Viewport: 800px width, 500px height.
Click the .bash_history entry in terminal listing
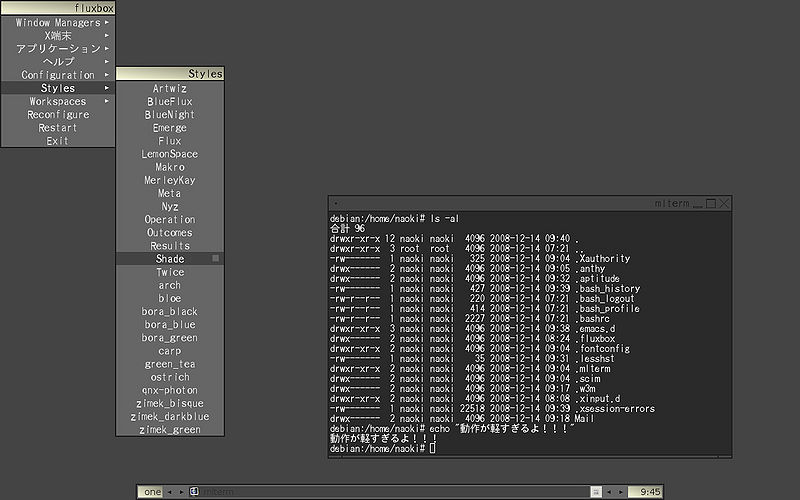[608, 289]
